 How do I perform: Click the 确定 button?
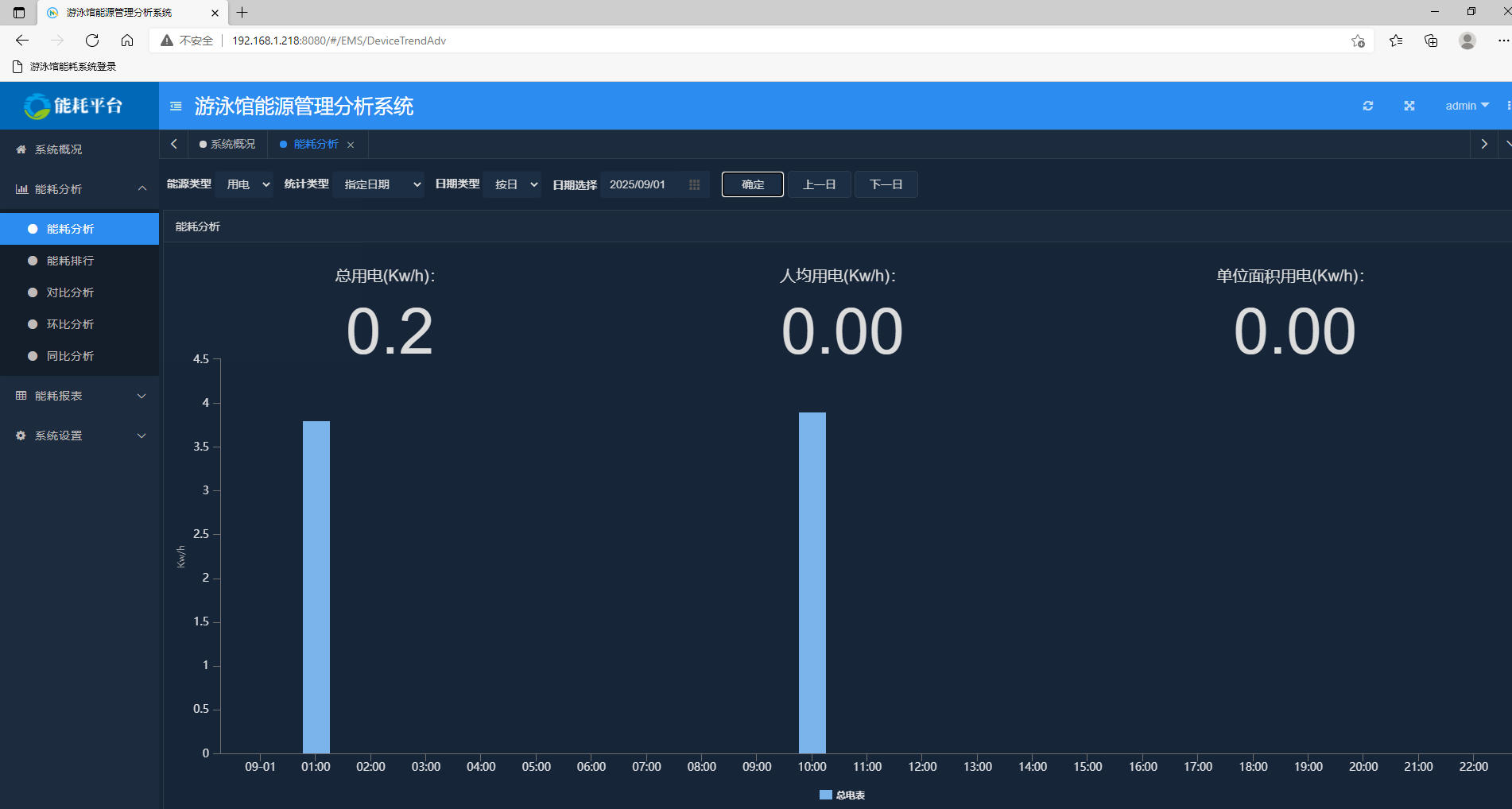(752, 184)
